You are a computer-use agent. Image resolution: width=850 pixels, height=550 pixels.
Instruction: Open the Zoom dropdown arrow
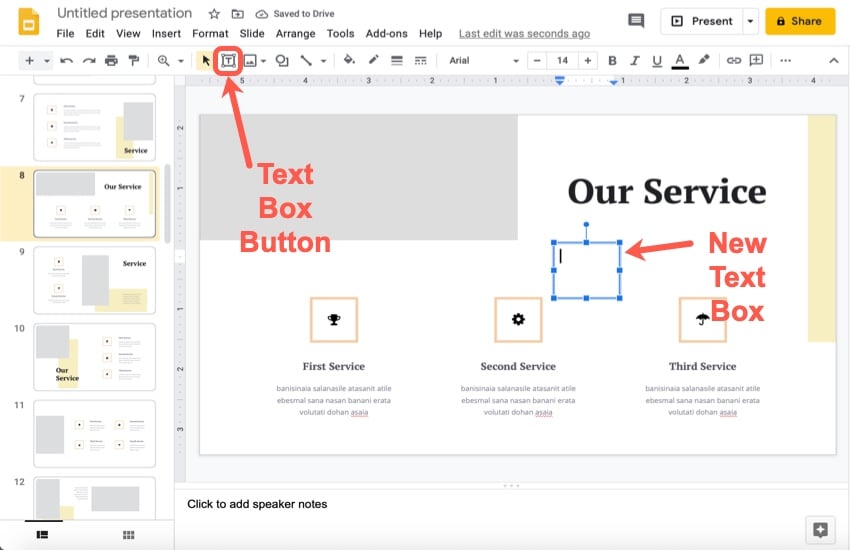(x=181, y=61)
